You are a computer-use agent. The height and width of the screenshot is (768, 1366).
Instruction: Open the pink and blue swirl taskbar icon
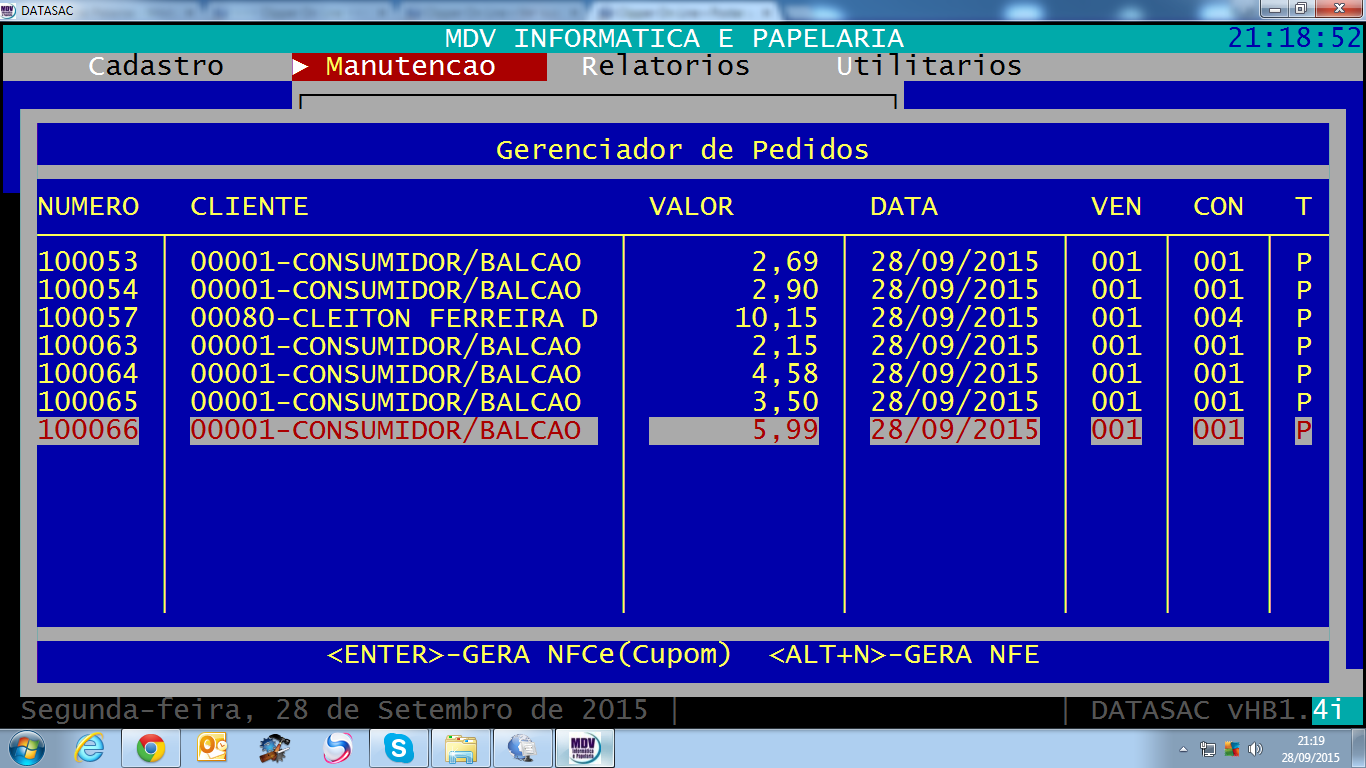[x=337, y=748]
